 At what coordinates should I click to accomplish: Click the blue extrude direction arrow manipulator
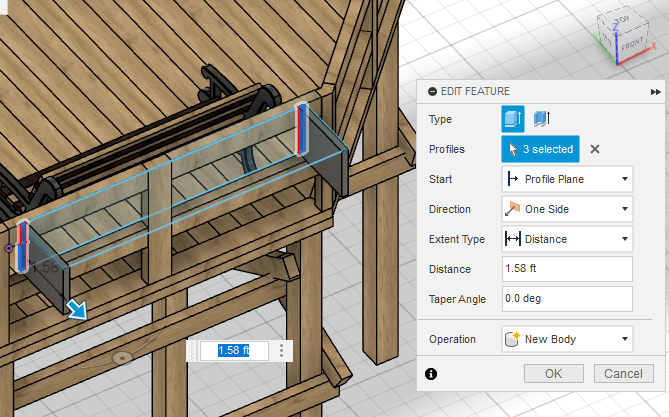77,309
